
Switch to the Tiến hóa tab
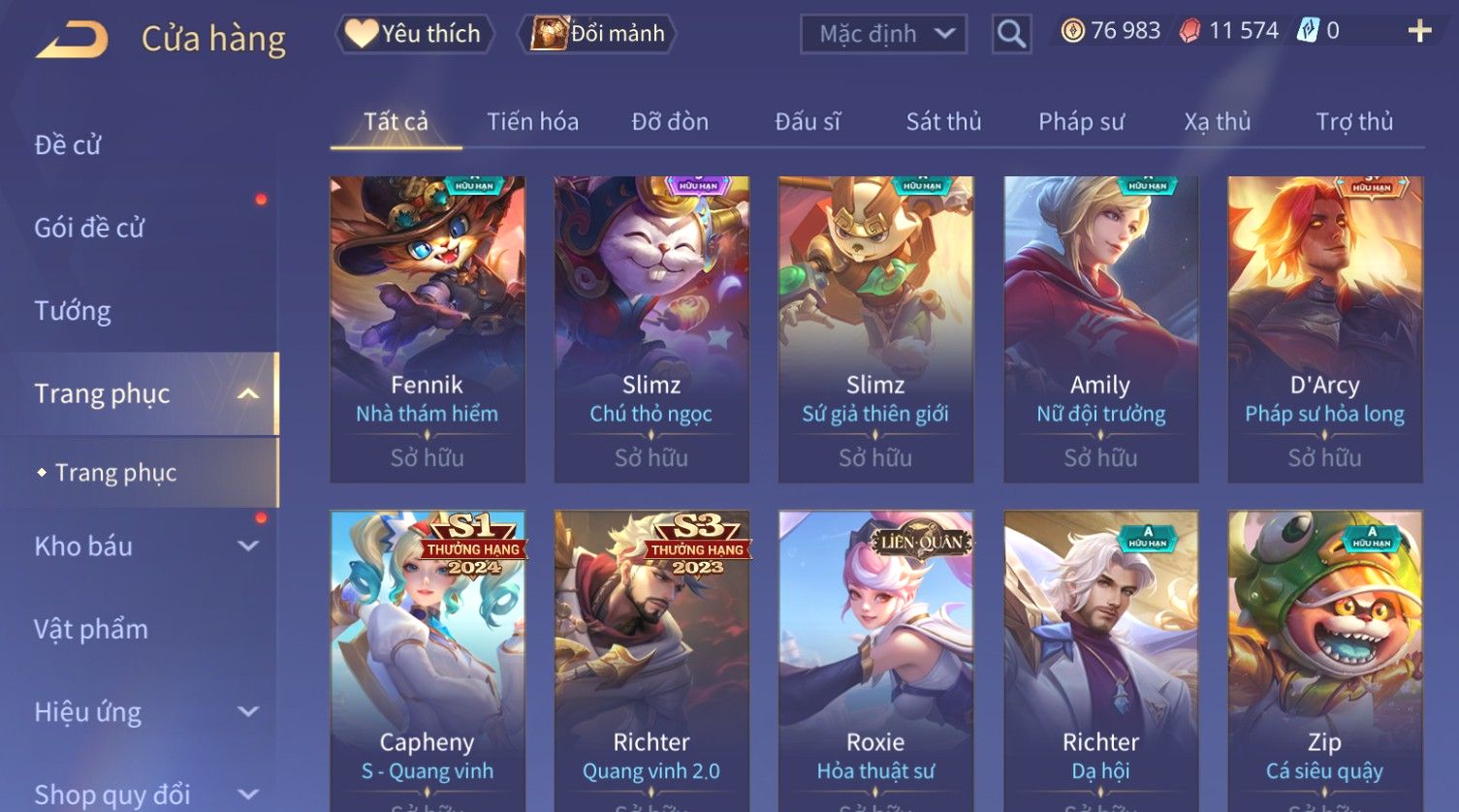click(x=532, y=122)
